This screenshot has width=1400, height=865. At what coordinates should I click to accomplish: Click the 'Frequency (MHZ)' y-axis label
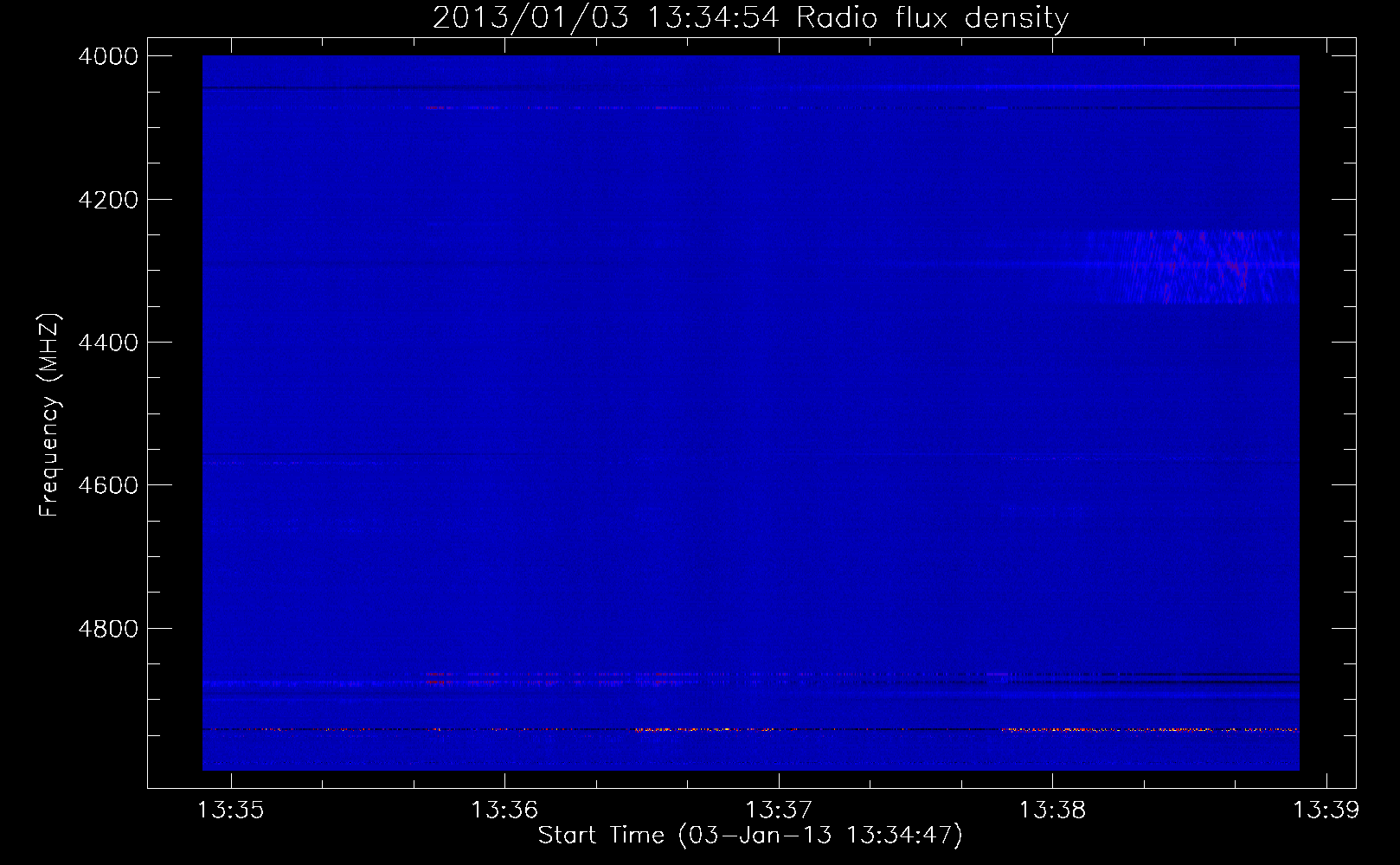[x=49, y=415]
